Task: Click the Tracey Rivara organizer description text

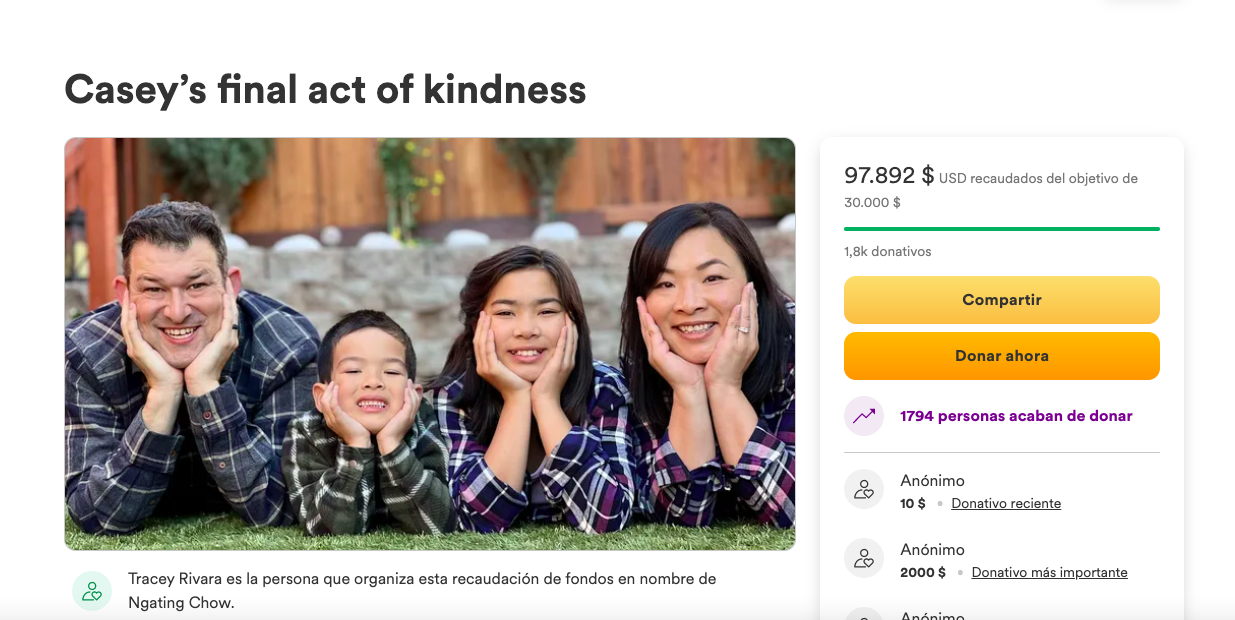Action: point(422,591)
